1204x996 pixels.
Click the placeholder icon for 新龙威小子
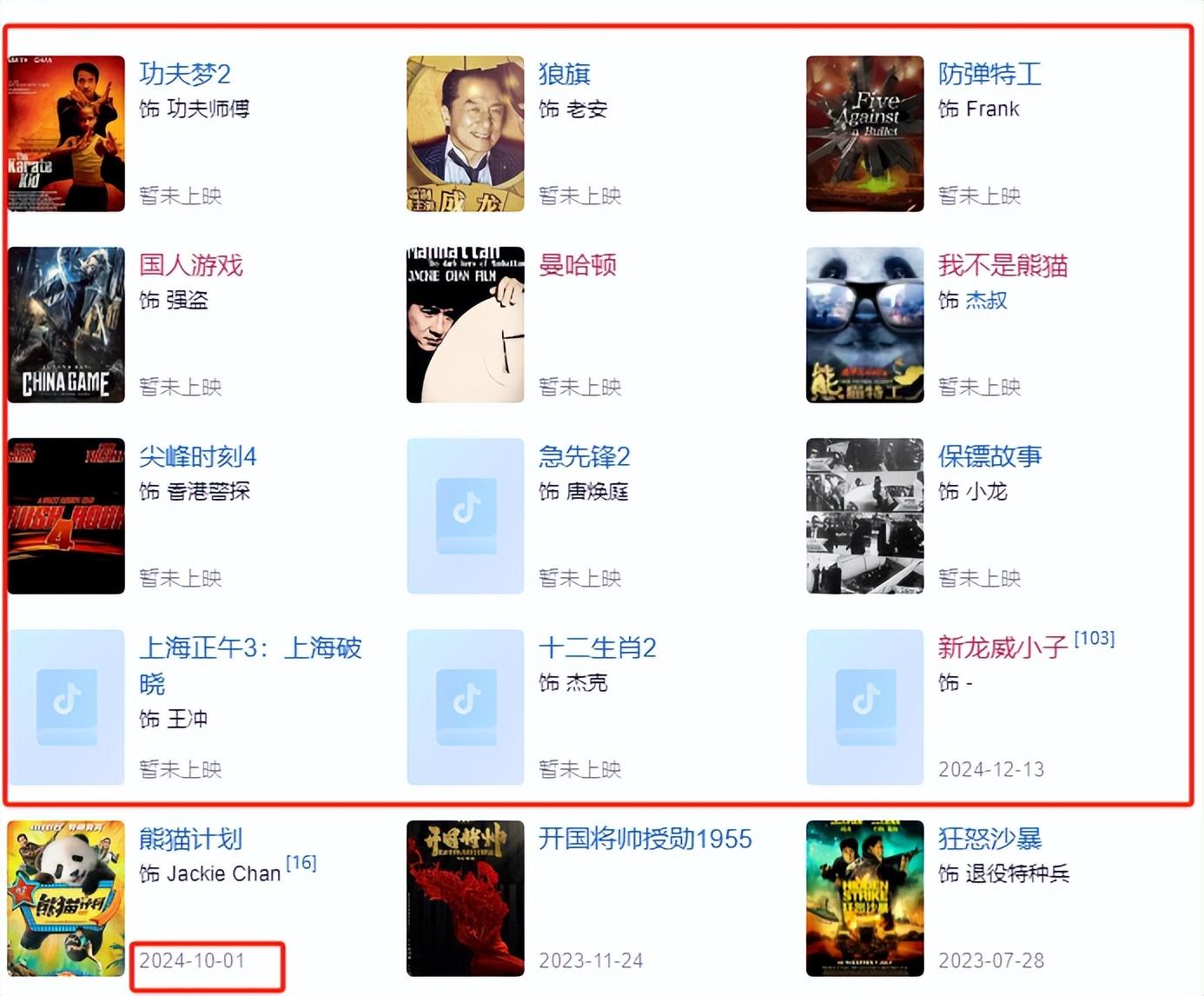tap(865, 707)
